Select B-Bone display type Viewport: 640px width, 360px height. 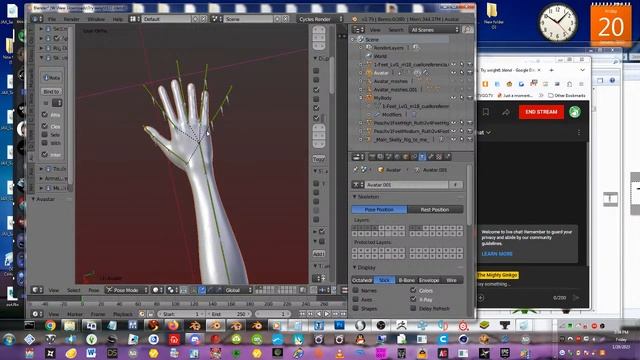coord(407,280)
